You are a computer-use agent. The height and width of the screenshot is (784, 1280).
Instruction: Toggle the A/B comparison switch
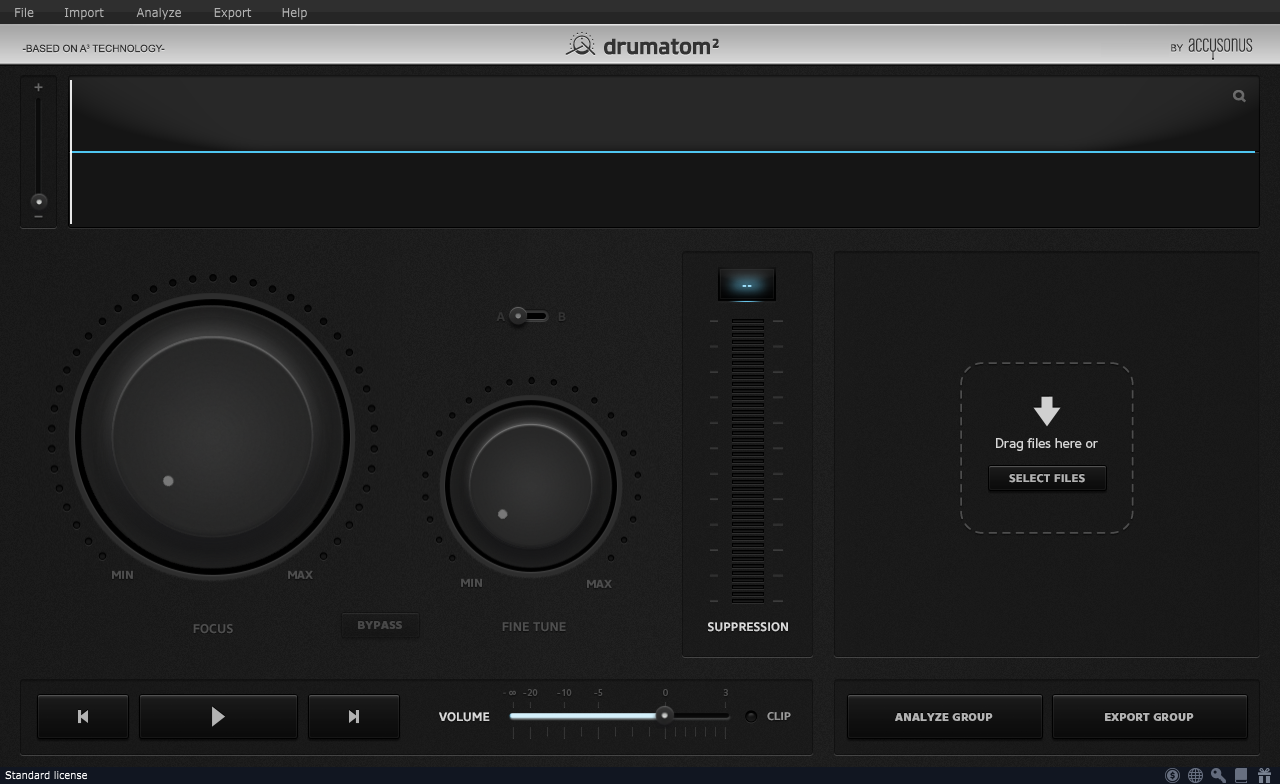(529, 316)
